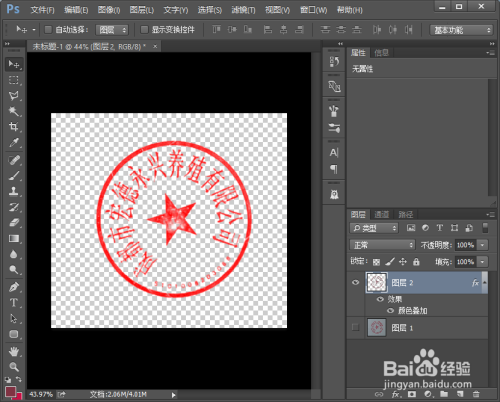Screen dimensions: 500x402
Task: Open fill slider dropdown arrow
Action: click(483, 262)
